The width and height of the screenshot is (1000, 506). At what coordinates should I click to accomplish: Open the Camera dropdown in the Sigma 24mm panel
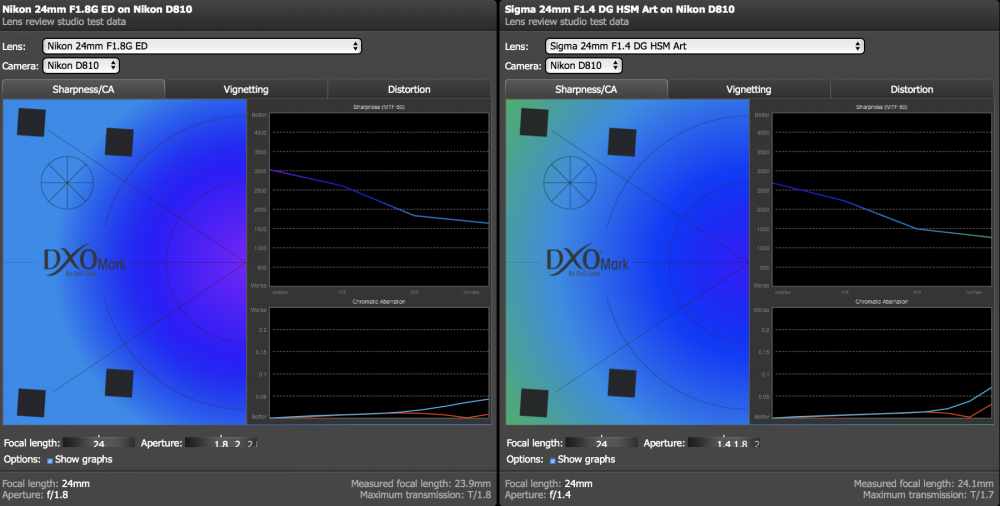[584, 65]
